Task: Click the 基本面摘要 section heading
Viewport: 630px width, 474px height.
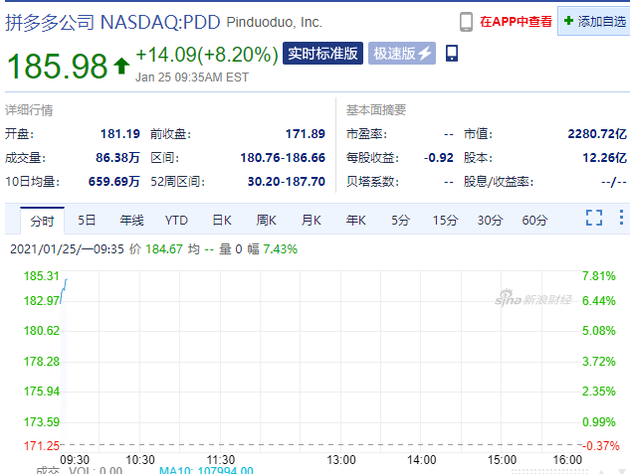Action: [376, 110]
